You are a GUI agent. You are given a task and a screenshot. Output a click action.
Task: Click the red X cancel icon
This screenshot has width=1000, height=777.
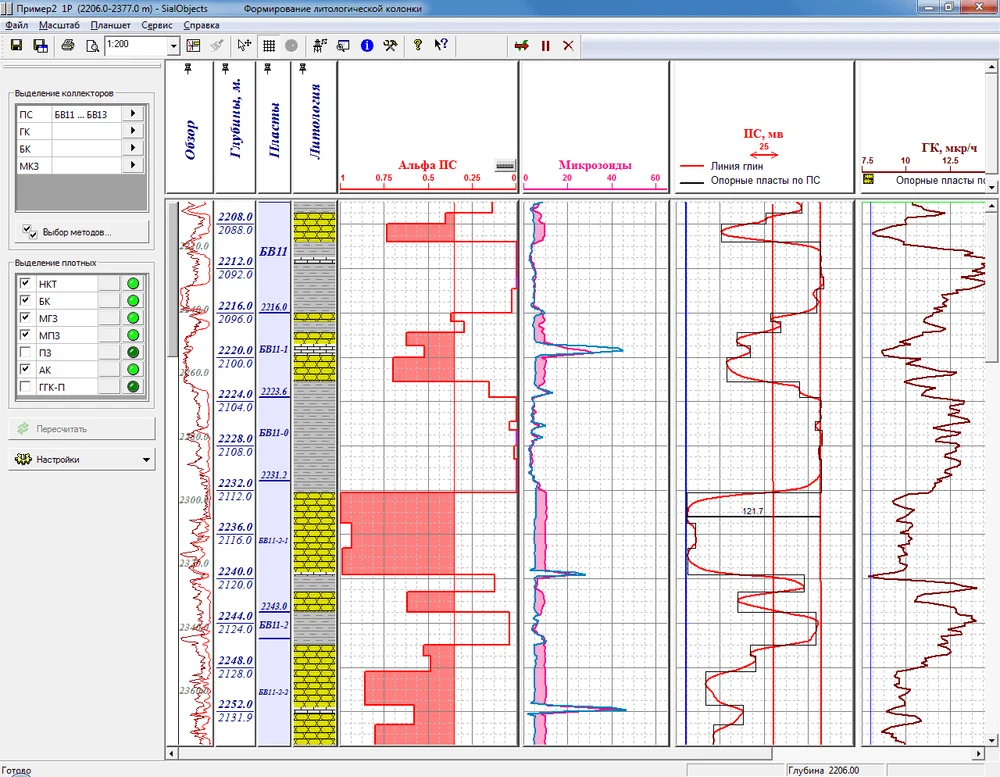569,45
